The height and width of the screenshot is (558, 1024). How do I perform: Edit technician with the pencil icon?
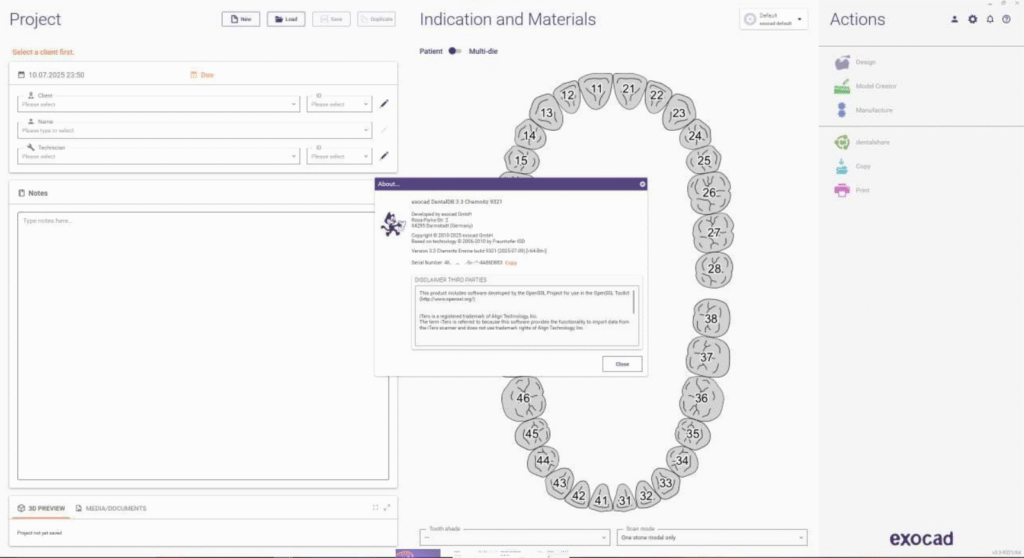click(384, 156)
